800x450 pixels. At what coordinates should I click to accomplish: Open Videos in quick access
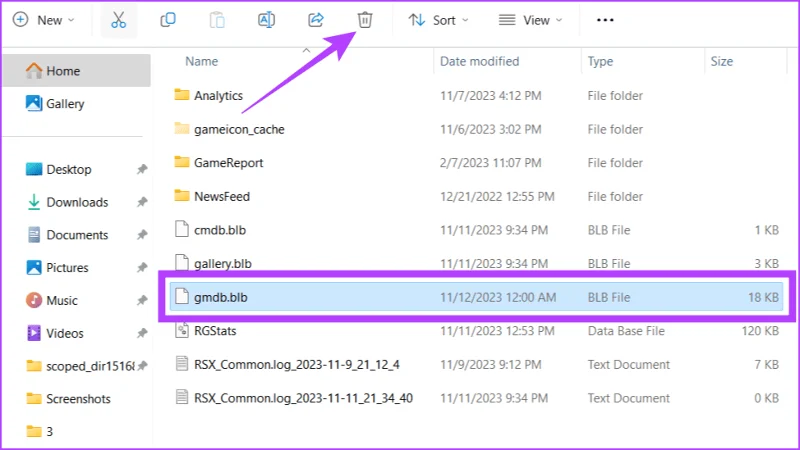[x=54, y=333]
